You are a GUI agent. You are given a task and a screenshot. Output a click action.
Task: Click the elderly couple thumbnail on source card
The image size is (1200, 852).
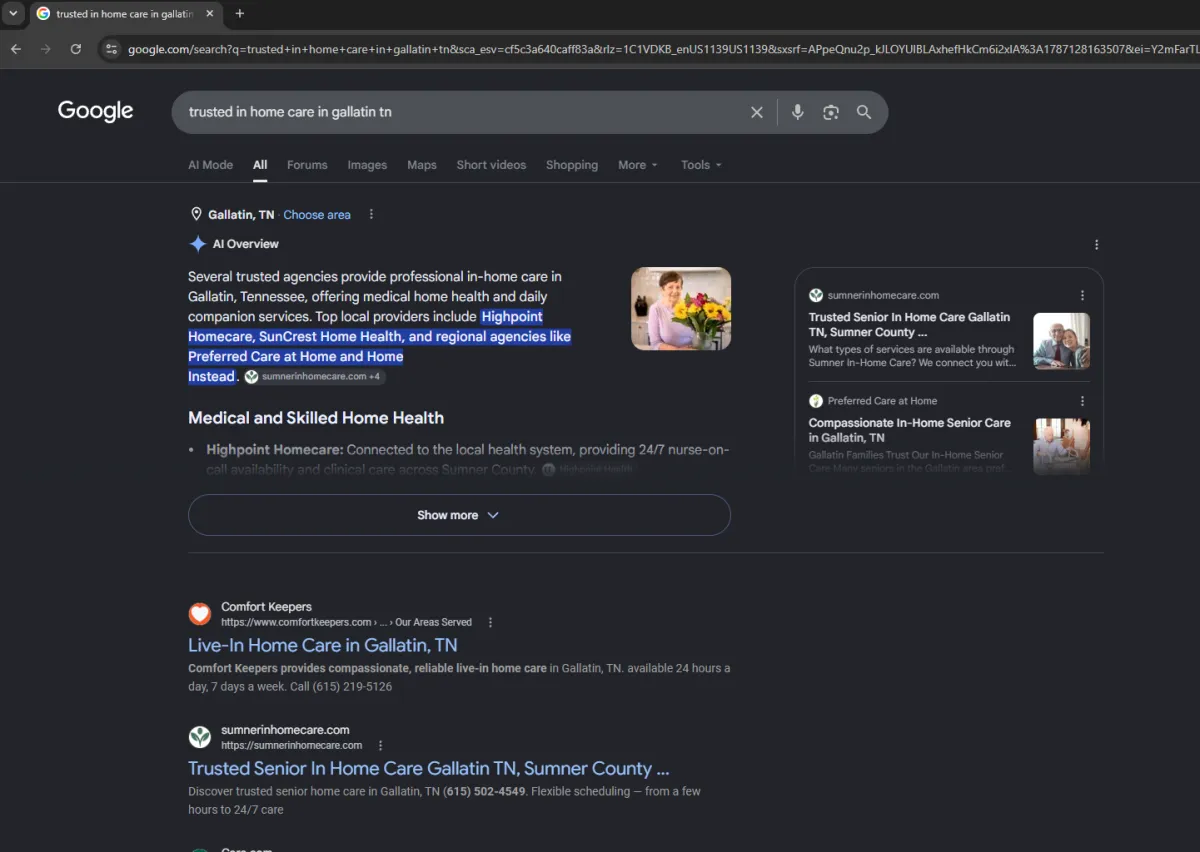click(1061, 341)
